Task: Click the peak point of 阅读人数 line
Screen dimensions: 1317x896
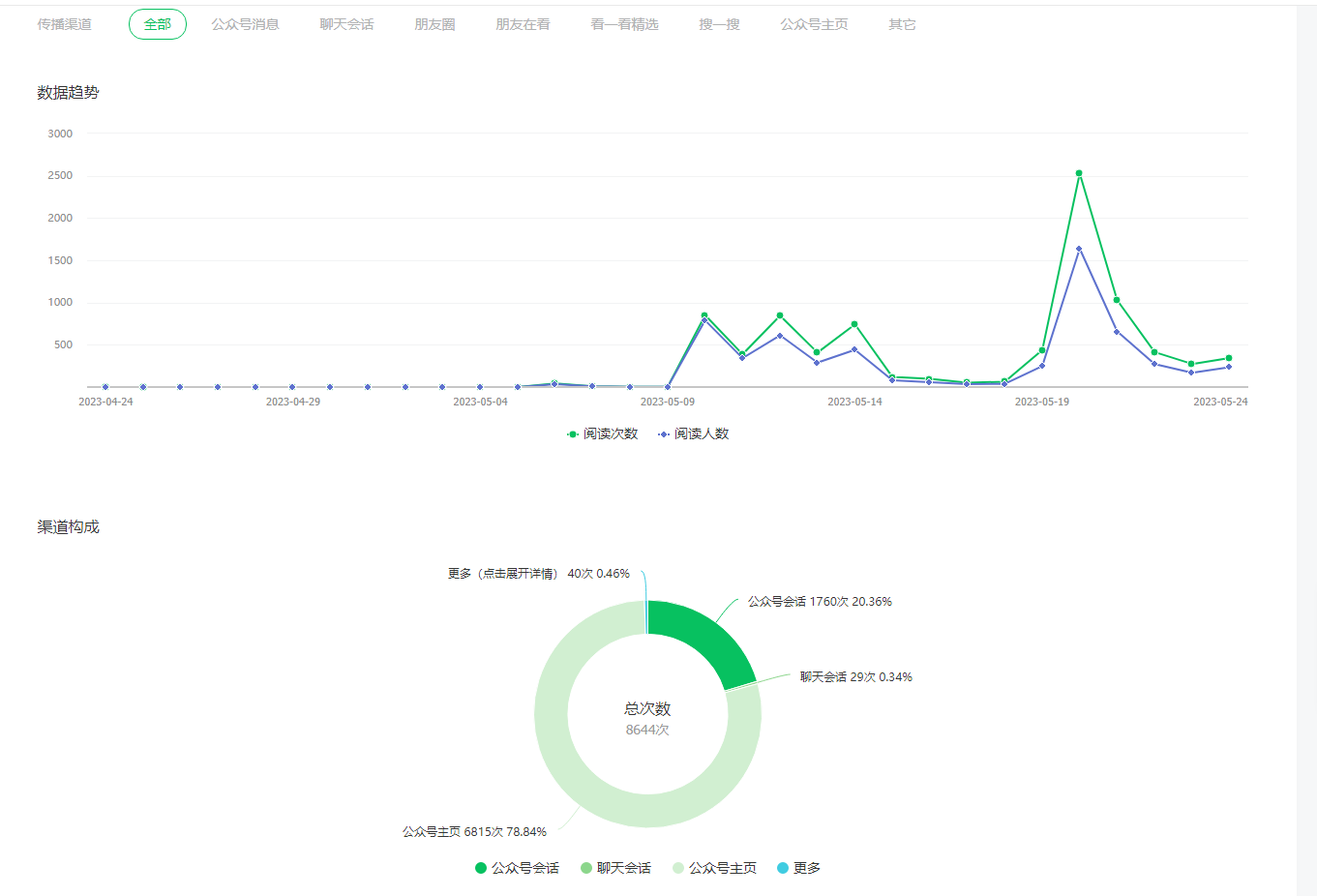Action: click(x=1079, y=249)
